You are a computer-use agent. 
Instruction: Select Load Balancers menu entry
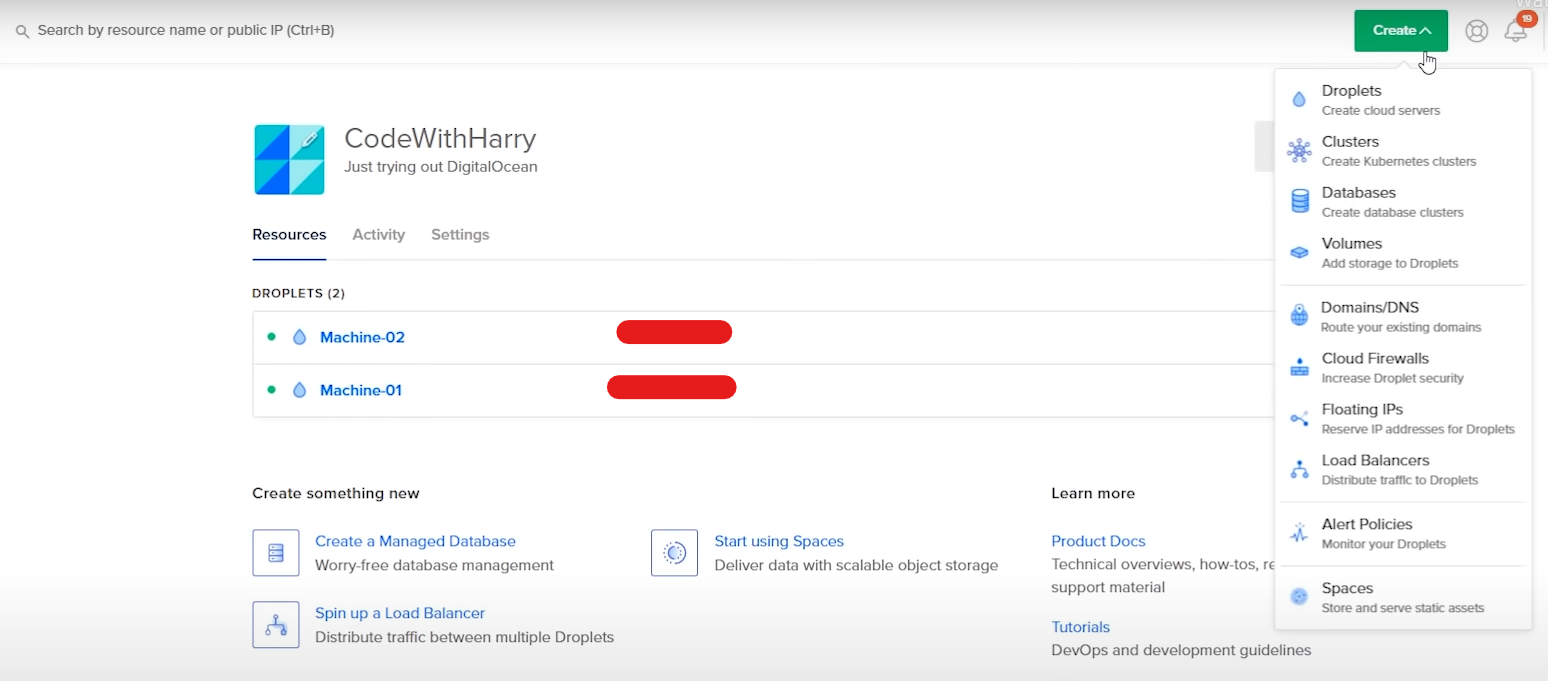1404,470
